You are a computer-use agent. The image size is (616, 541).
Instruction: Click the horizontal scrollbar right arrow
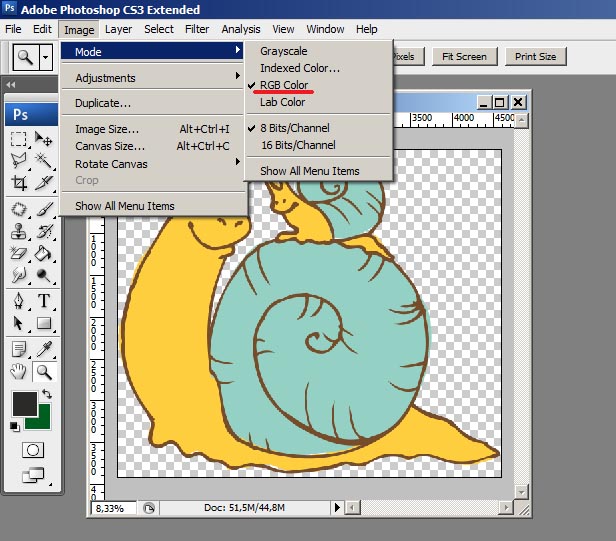coord(506,508)
